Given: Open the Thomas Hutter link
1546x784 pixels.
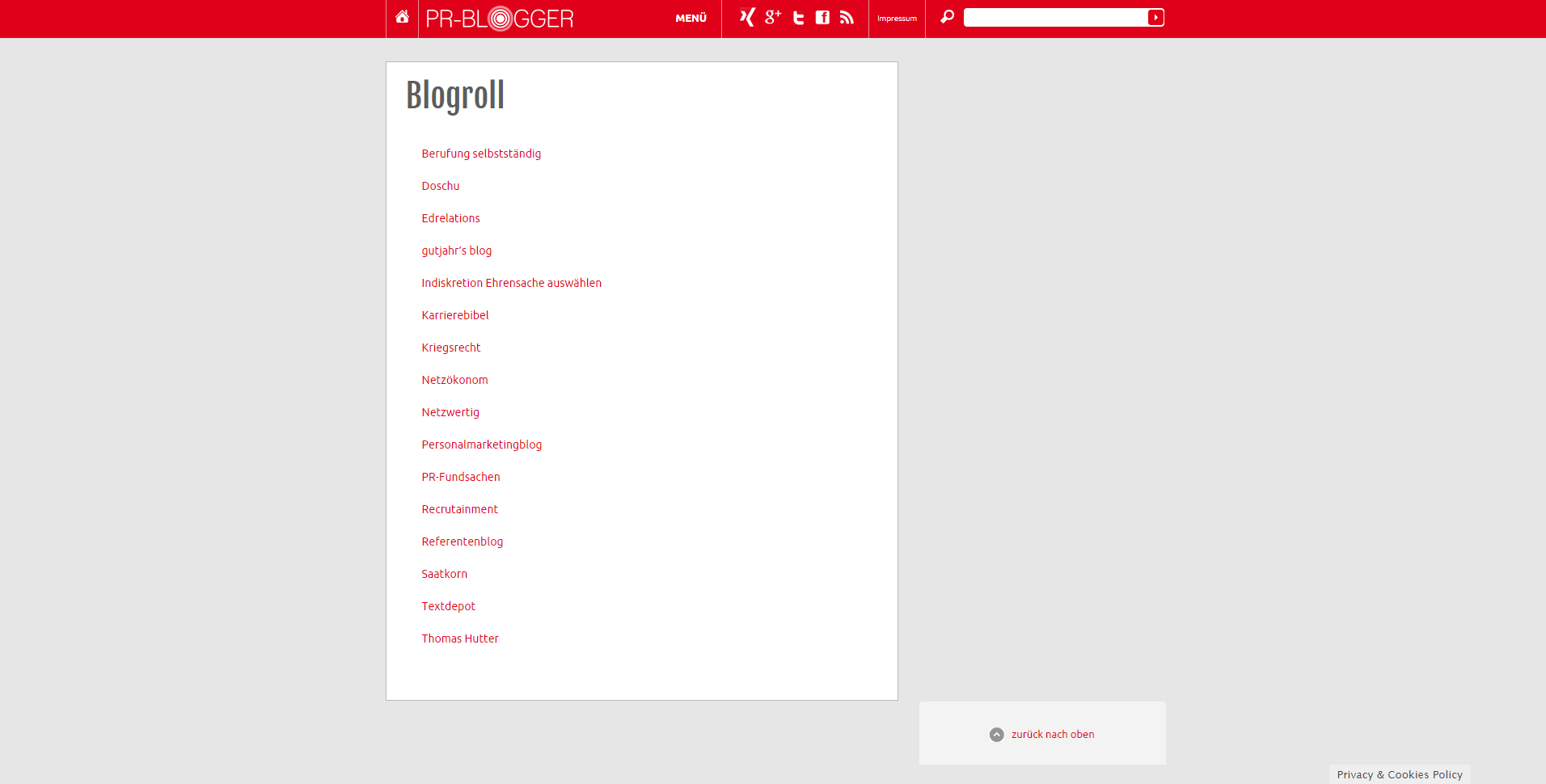Looking at the screenshot, I should pyautogui.click(x=460, y=639).
